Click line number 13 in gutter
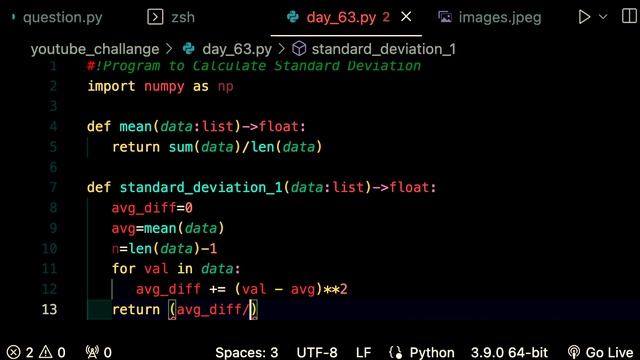Viewport: 640px width, 360px height. click(x=49, y=309)
